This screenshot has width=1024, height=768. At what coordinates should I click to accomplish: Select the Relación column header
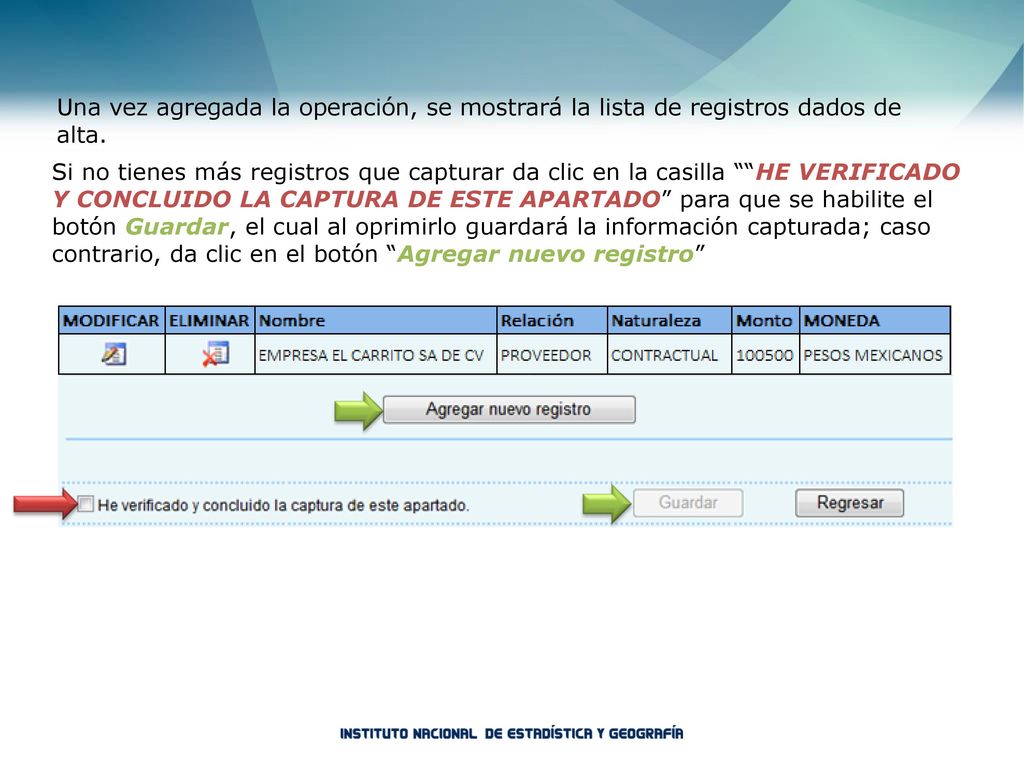click(x=552, y=321)
